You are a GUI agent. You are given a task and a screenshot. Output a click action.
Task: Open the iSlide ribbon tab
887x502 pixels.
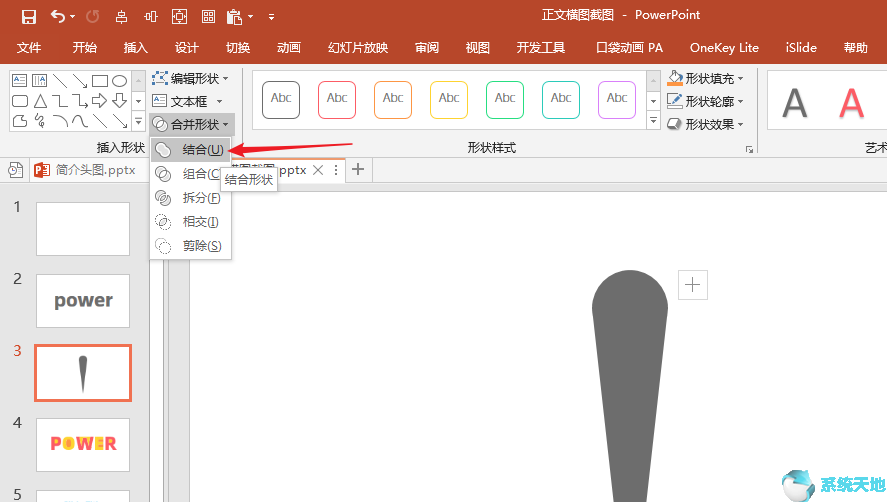click(x=801, y=48)
